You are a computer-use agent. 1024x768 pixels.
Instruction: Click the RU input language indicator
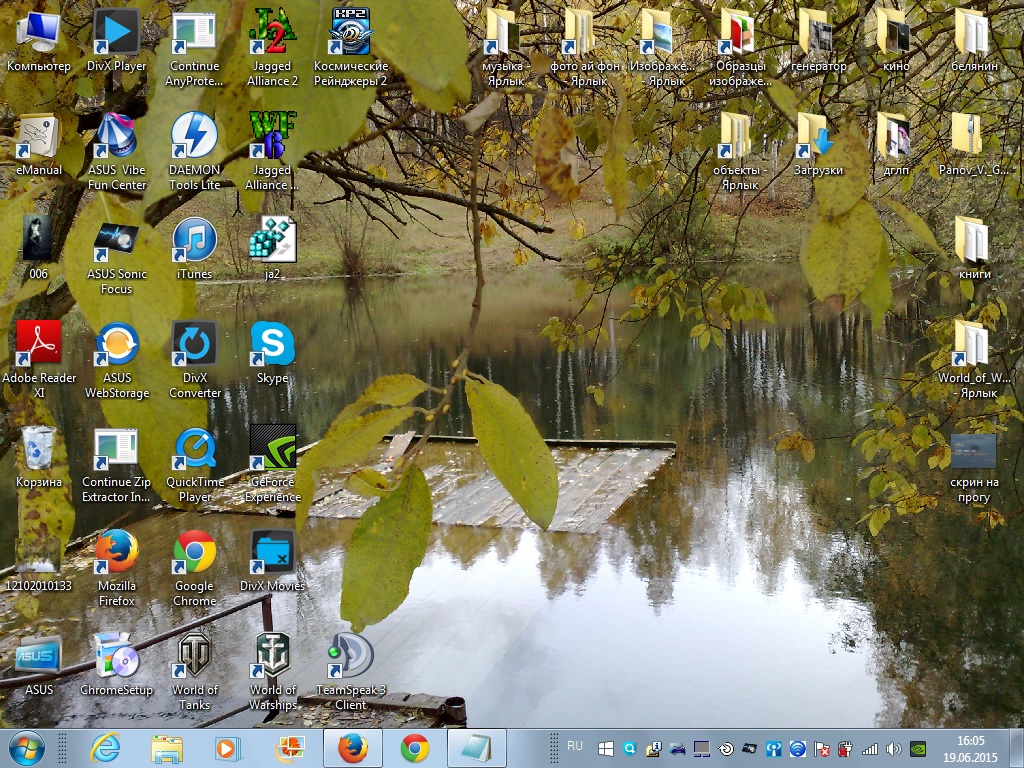coord(575,746)
